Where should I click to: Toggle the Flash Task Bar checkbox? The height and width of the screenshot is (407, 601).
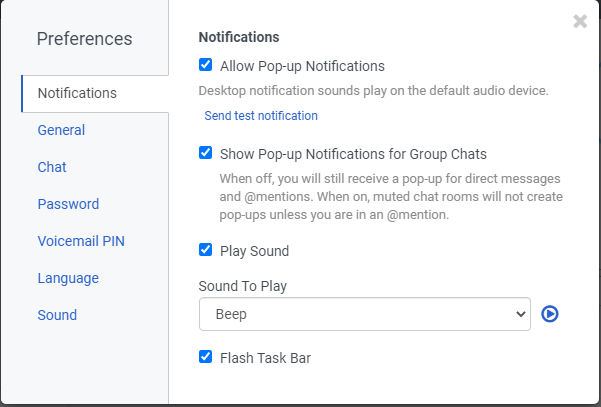click(x=206, y=356)
